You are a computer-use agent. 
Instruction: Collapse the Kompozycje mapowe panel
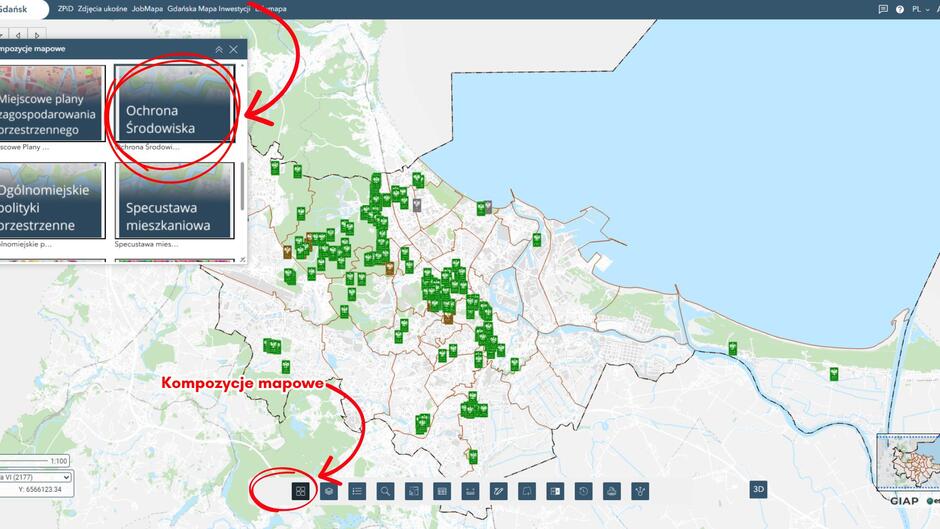[x=219, y=49]
